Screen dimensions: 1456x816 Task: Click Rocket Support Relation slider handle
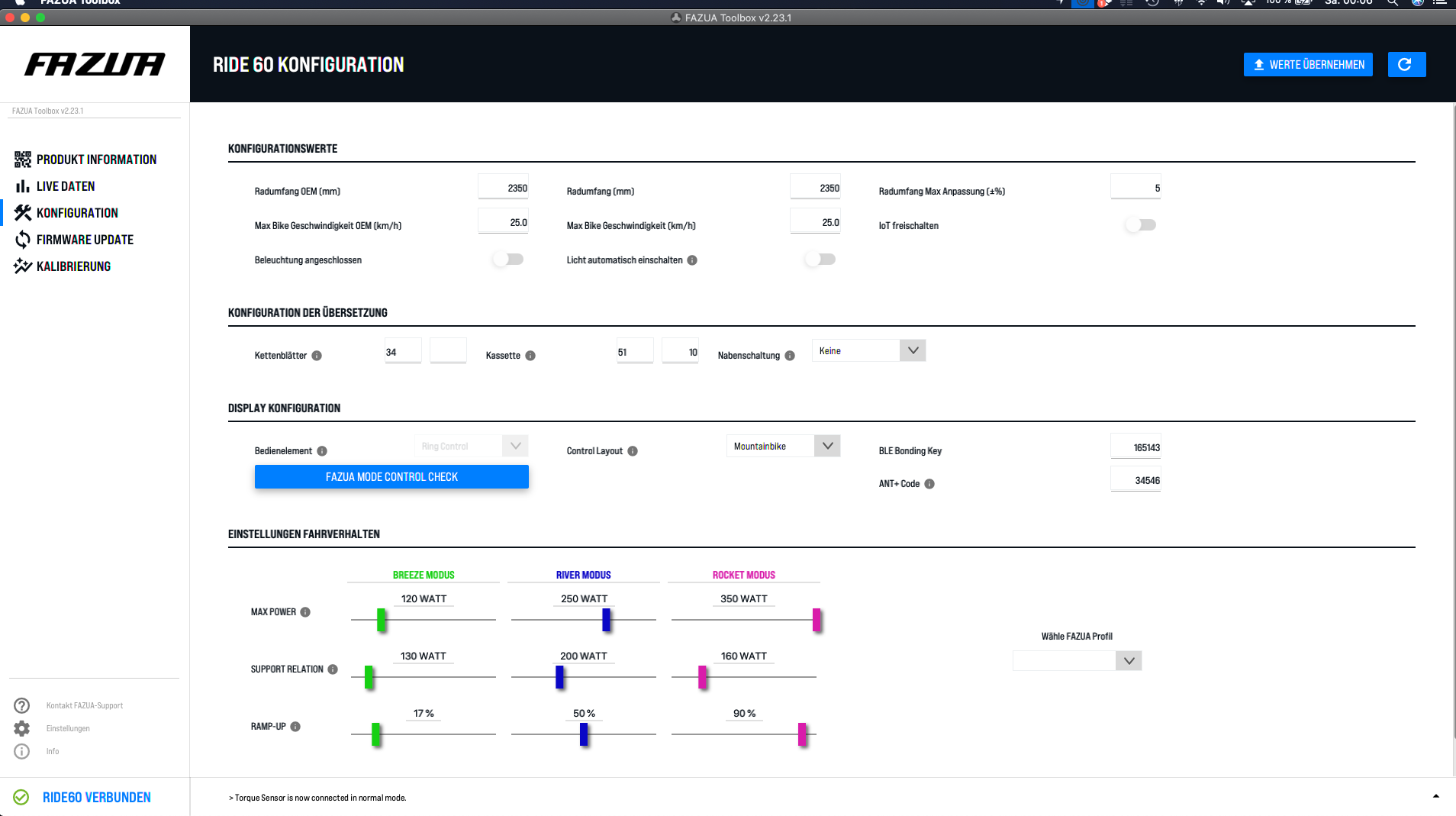click(x=703, y=677)
